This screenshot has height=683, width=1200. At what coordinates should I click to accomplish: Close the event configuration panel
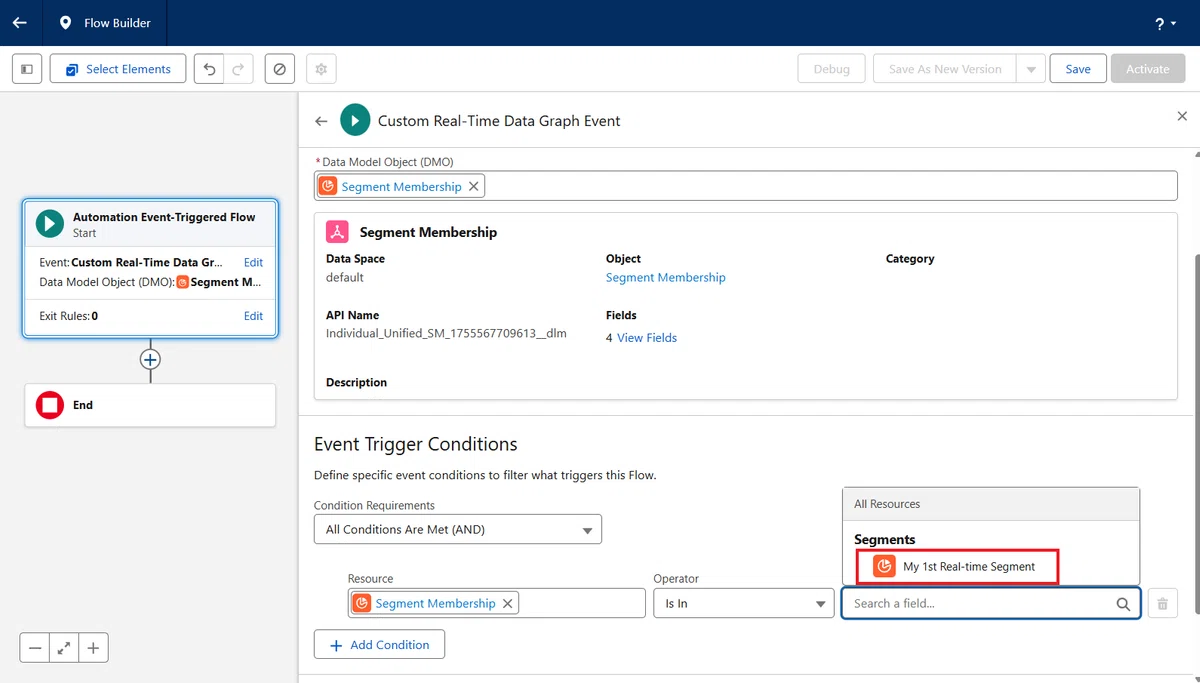(1182, 116)
